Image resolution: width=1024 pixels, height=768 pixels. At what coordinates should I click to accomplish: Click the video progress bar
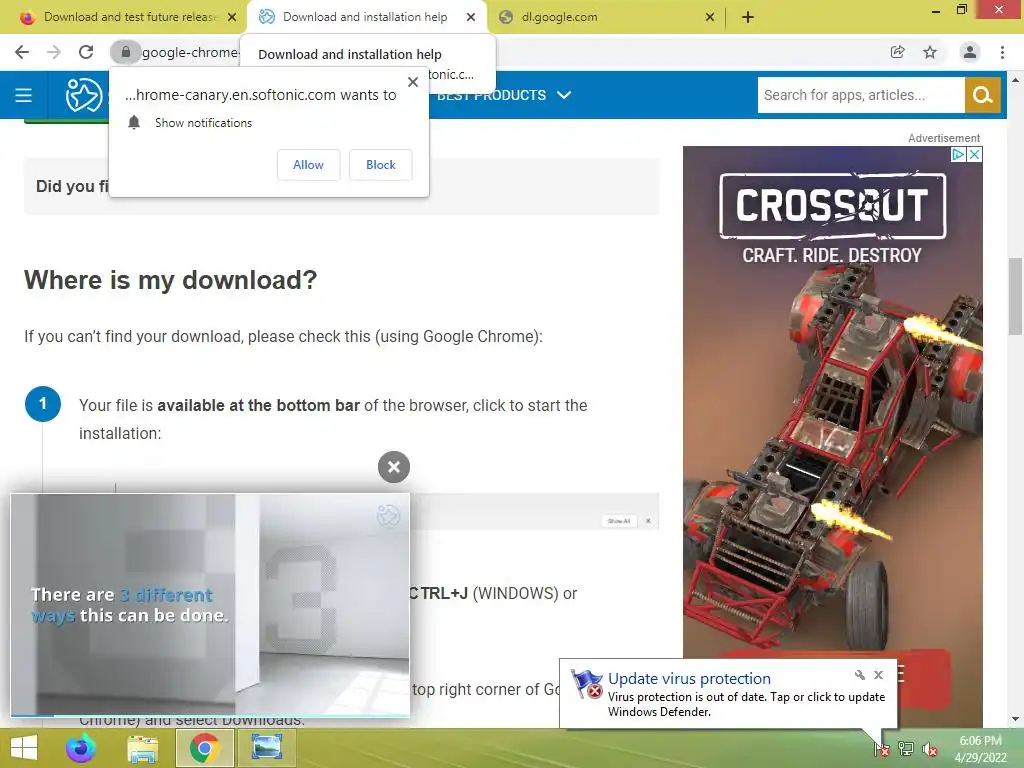pos(210,716)
